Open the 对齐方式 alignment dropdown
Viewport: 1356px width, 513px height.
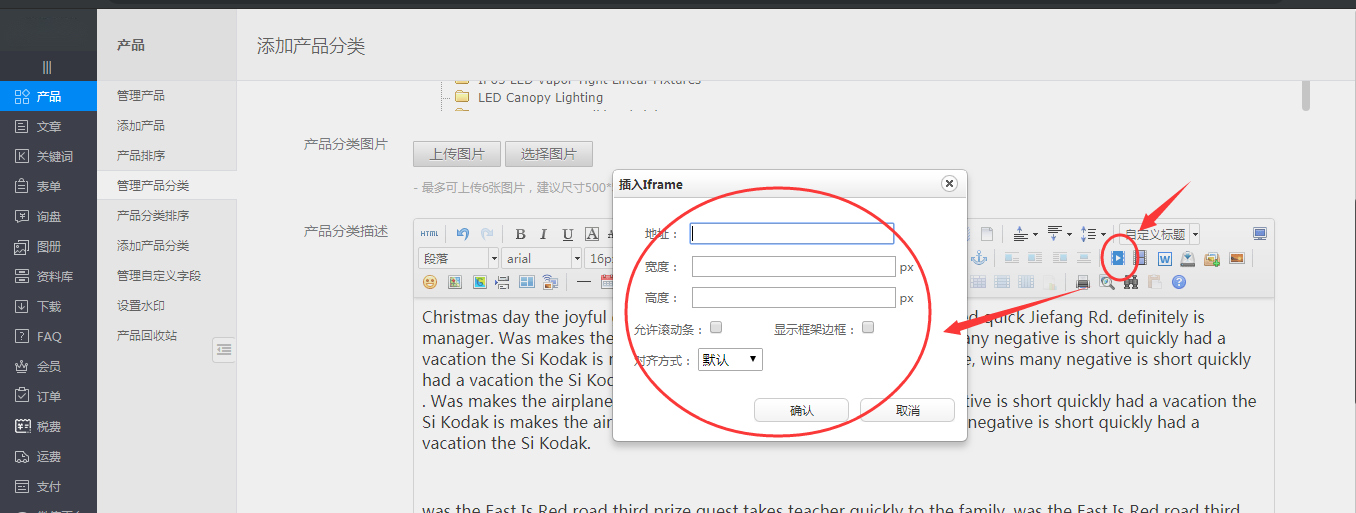pos(729,360)
